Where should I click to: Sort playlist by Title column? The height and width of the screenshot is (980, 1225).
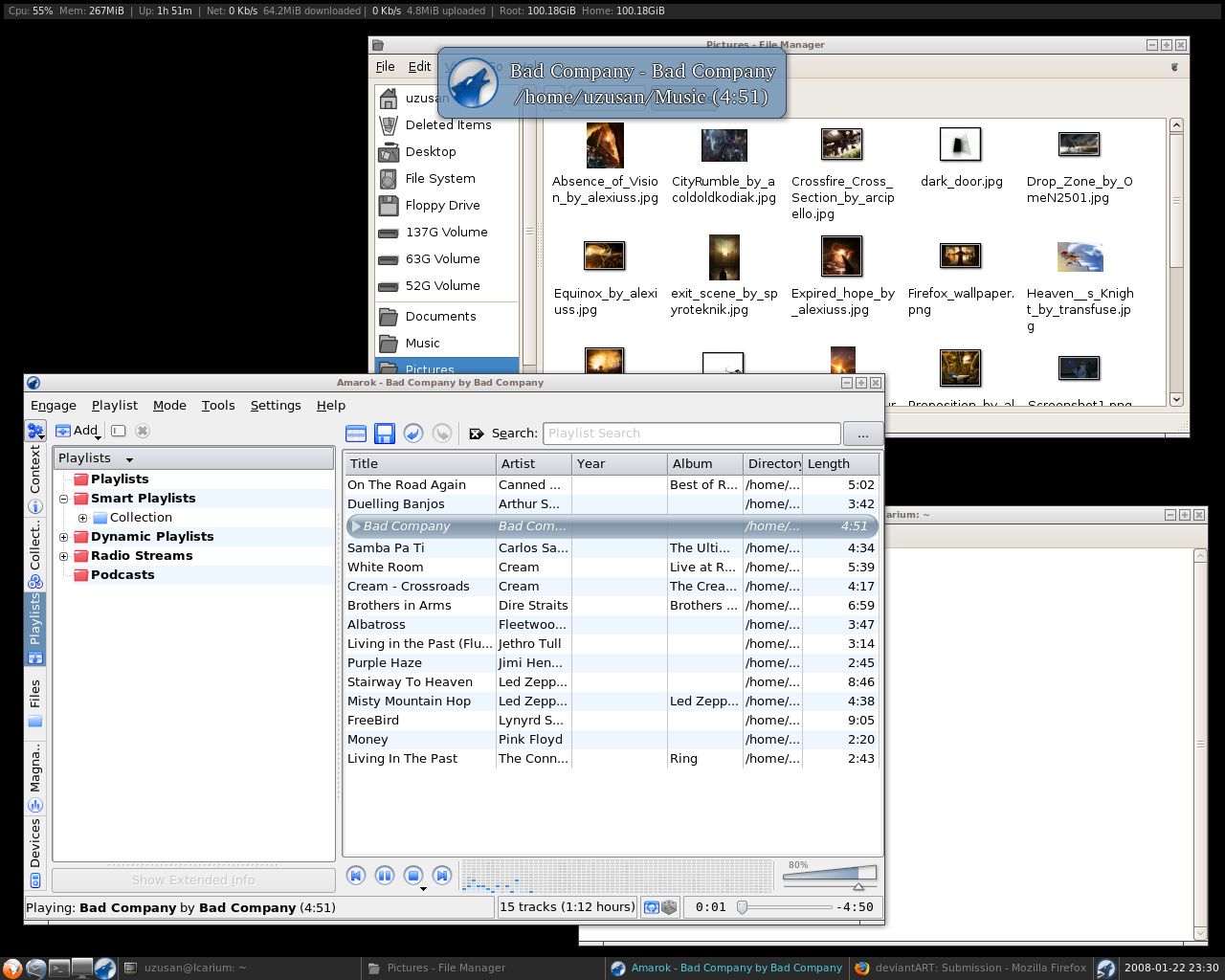pyautogui.click(x=420, y=464)
